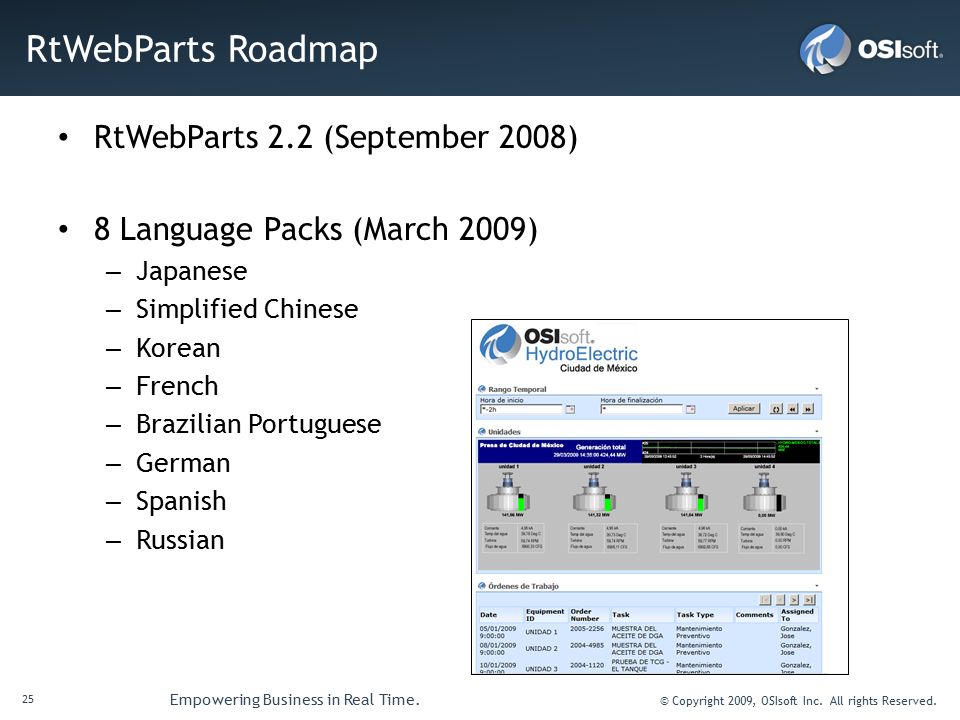This screenshot has width=960, height=720.
Task: Click the OSIsoft logo in slide header
Action: tap(871, 48)
